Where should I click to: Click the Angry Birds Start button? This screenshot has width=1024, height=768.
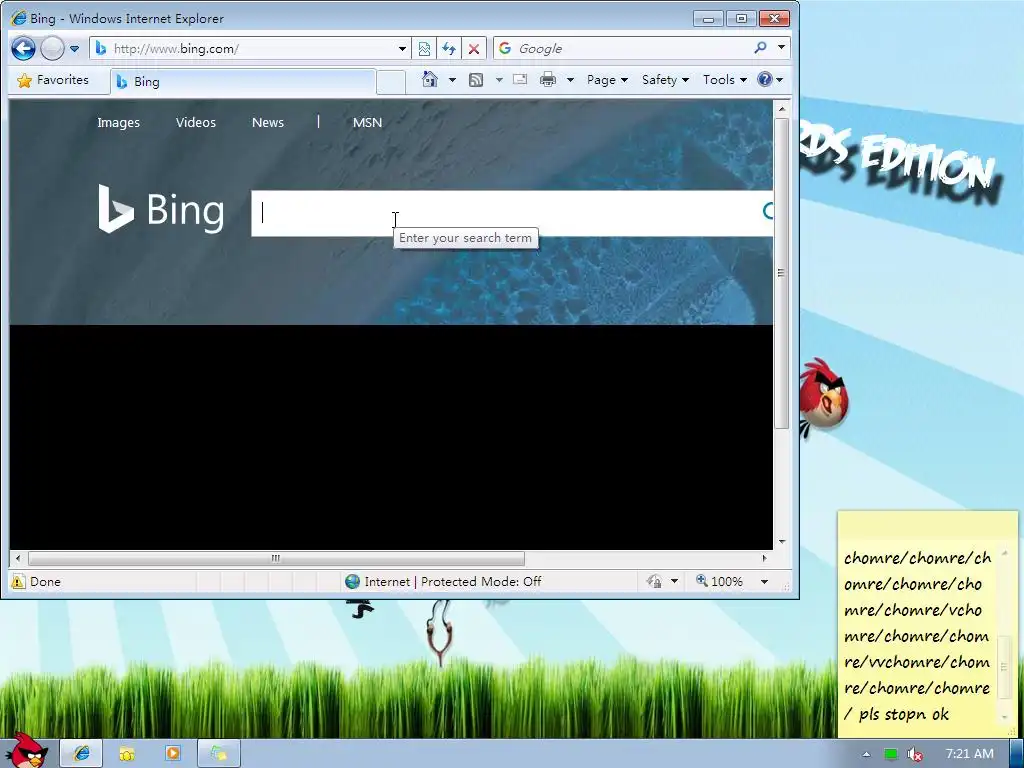(25, 751)
